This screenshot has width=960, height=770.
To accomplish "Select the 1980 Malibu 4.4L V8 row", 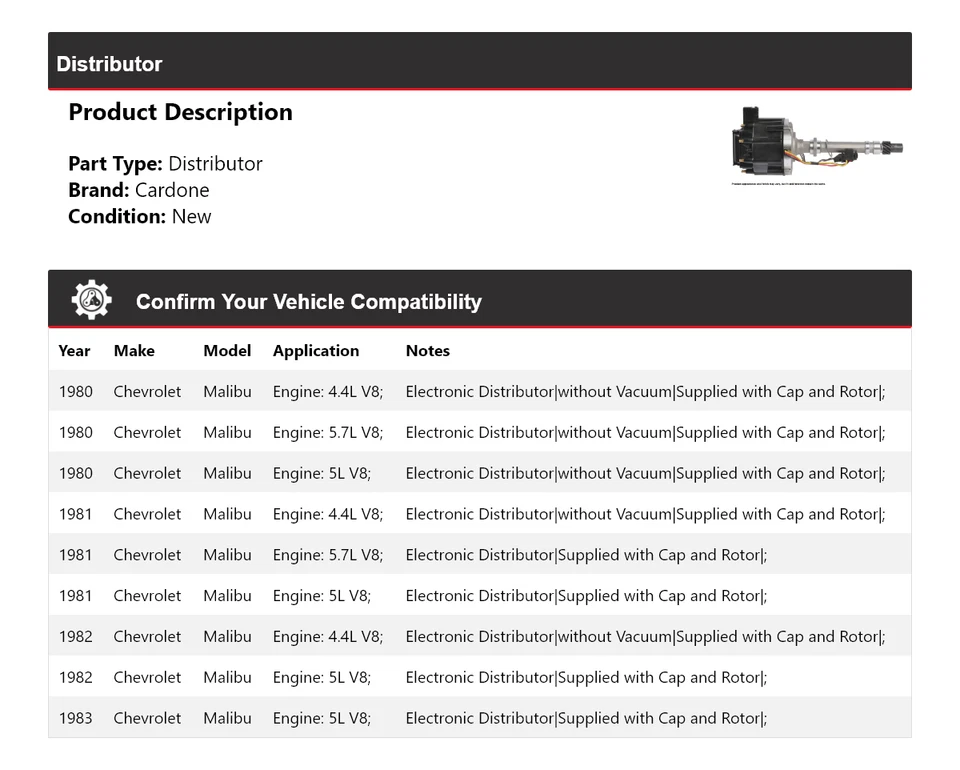I will (x=479, y=392).
